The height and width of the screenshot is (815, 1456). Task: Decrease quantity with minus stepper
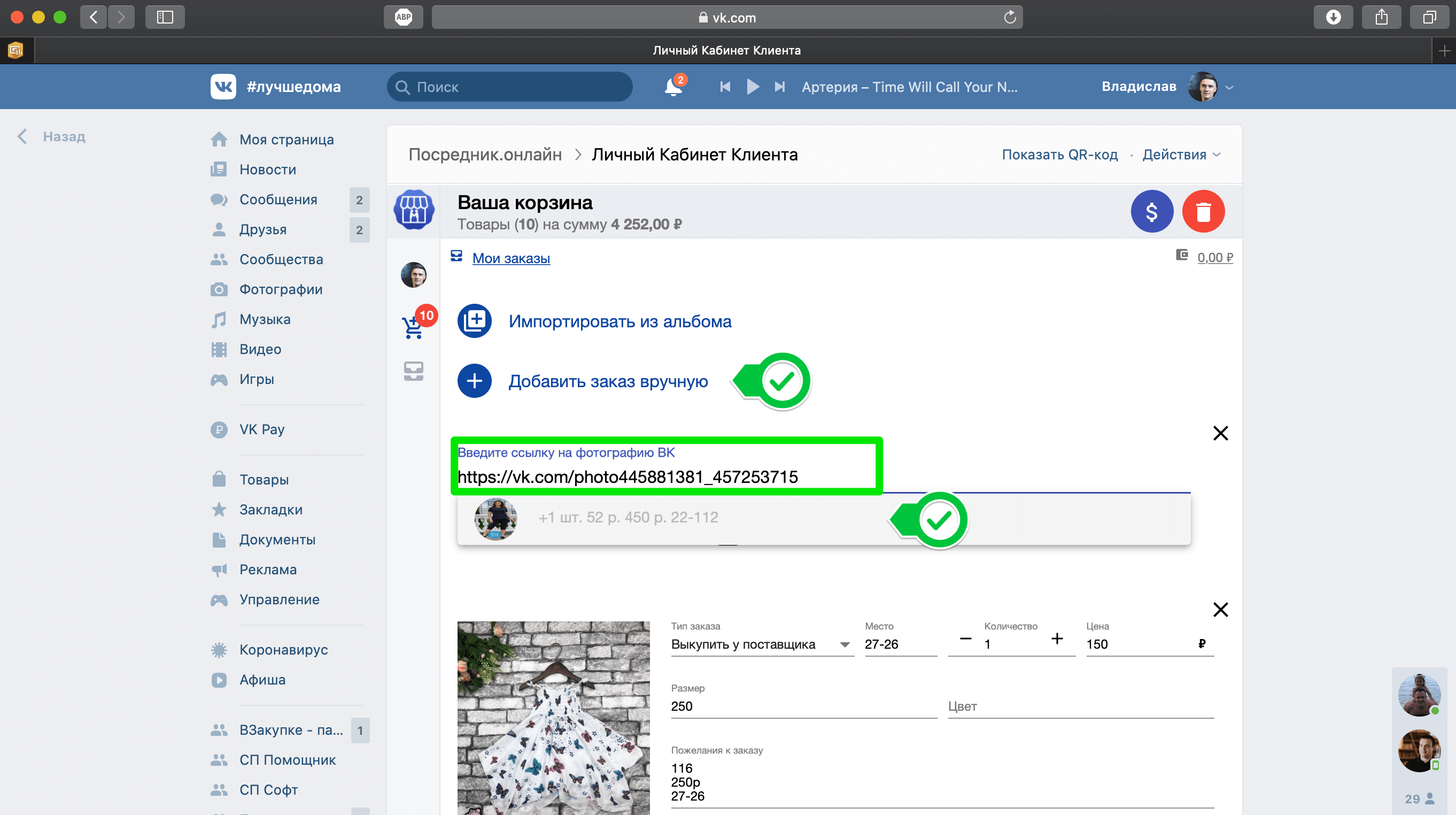tap(965, 639)
